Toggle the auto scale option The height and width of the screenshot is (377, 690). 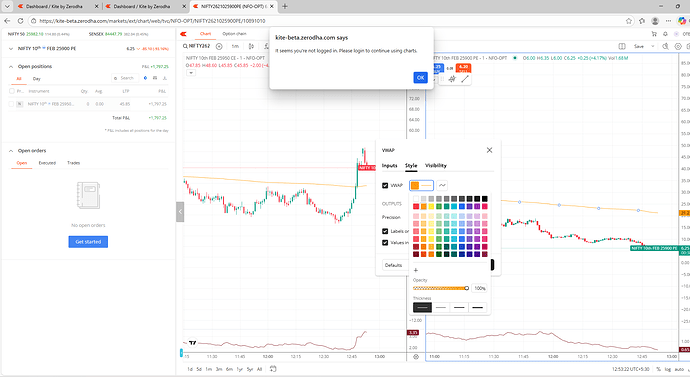679,369
